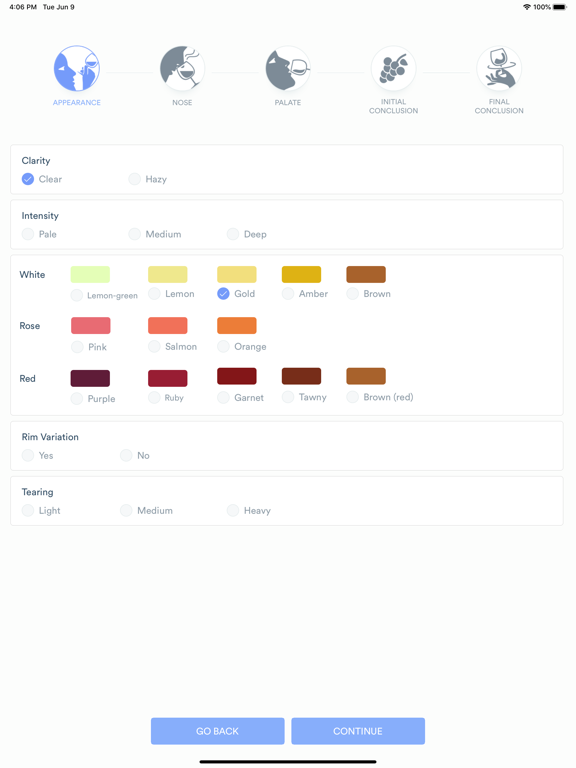Tap the Brown (red) color swatch
The height and width of the screenshot is (768, 576).
pyautogui.click(x=366, y=376)
